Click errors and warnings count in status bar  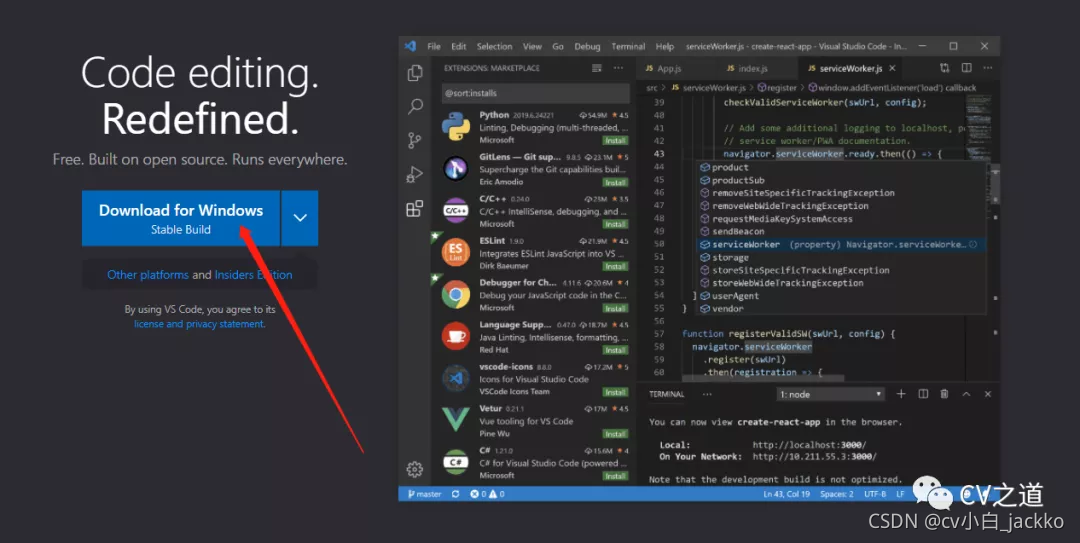click(x=487, y=494)
